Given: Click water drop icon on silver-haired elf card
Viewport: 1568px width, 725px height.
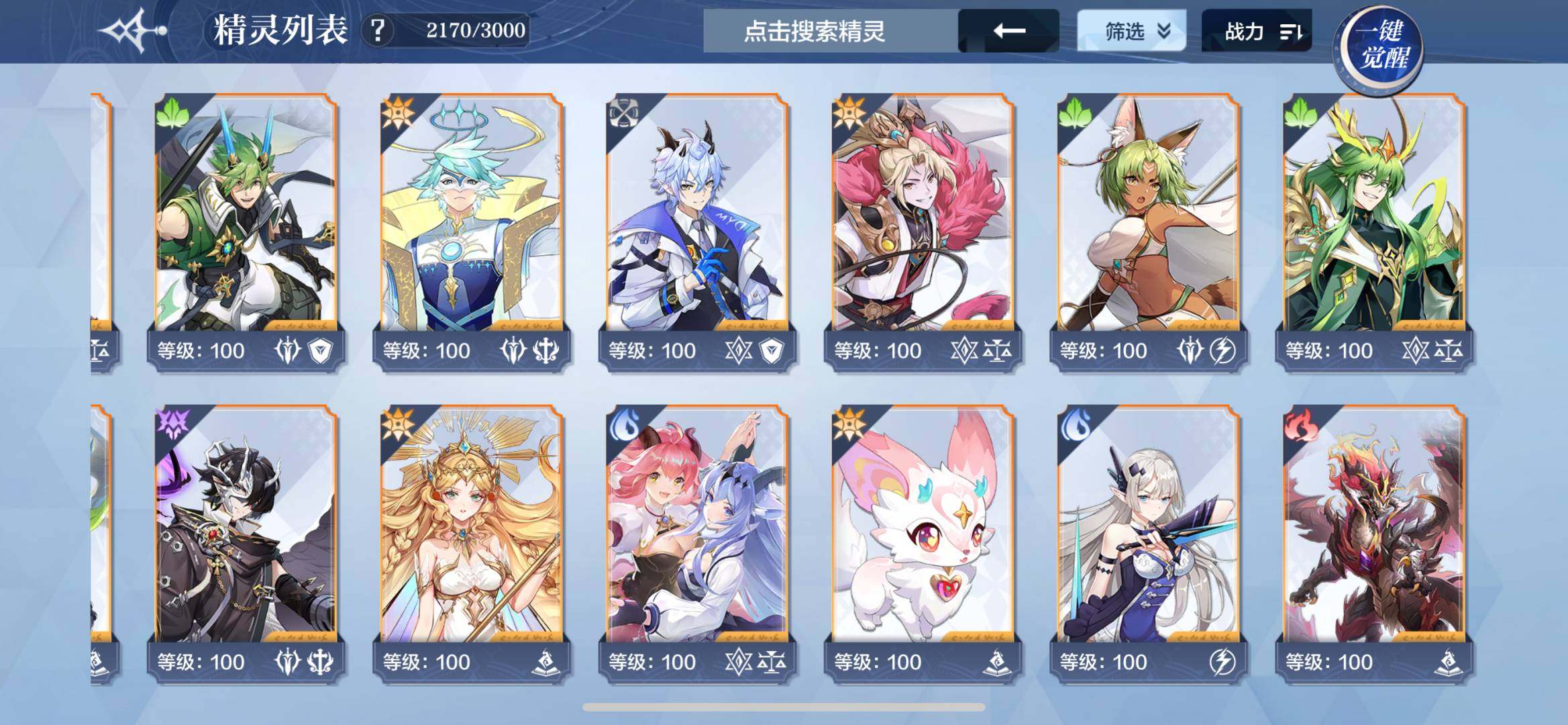Looking at the screenshot, I should pos(1075,424).
